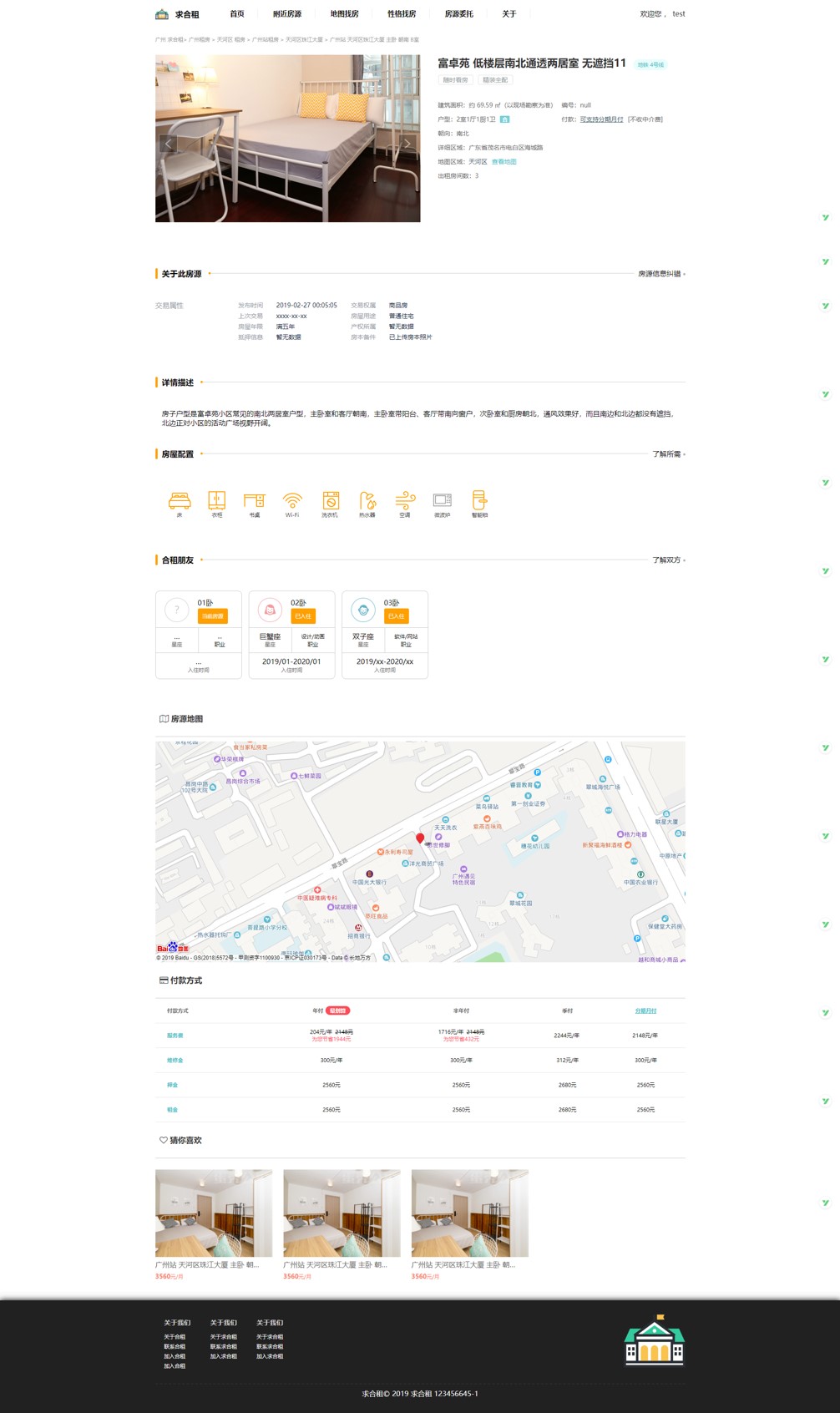Expand the 了解双方 link in roommates section

point(667,560)
